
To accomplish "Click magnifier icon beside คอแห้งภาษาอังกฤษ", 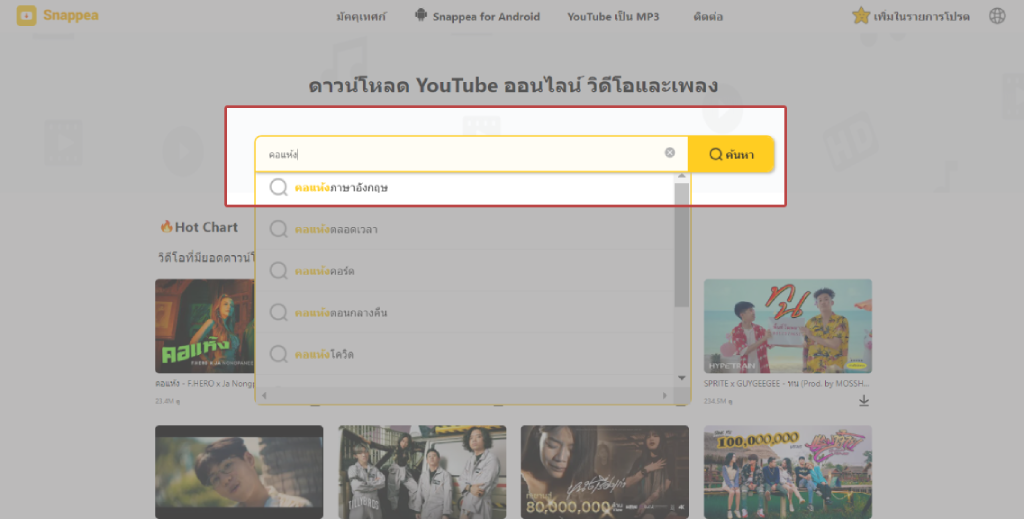I will 279,187.
